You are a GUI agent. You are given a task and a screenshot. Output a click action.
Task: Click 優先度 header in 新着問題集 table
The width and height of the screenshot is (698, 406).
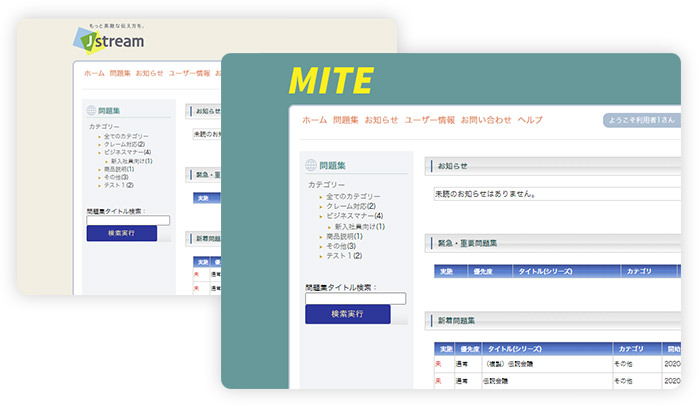point(468,349)
